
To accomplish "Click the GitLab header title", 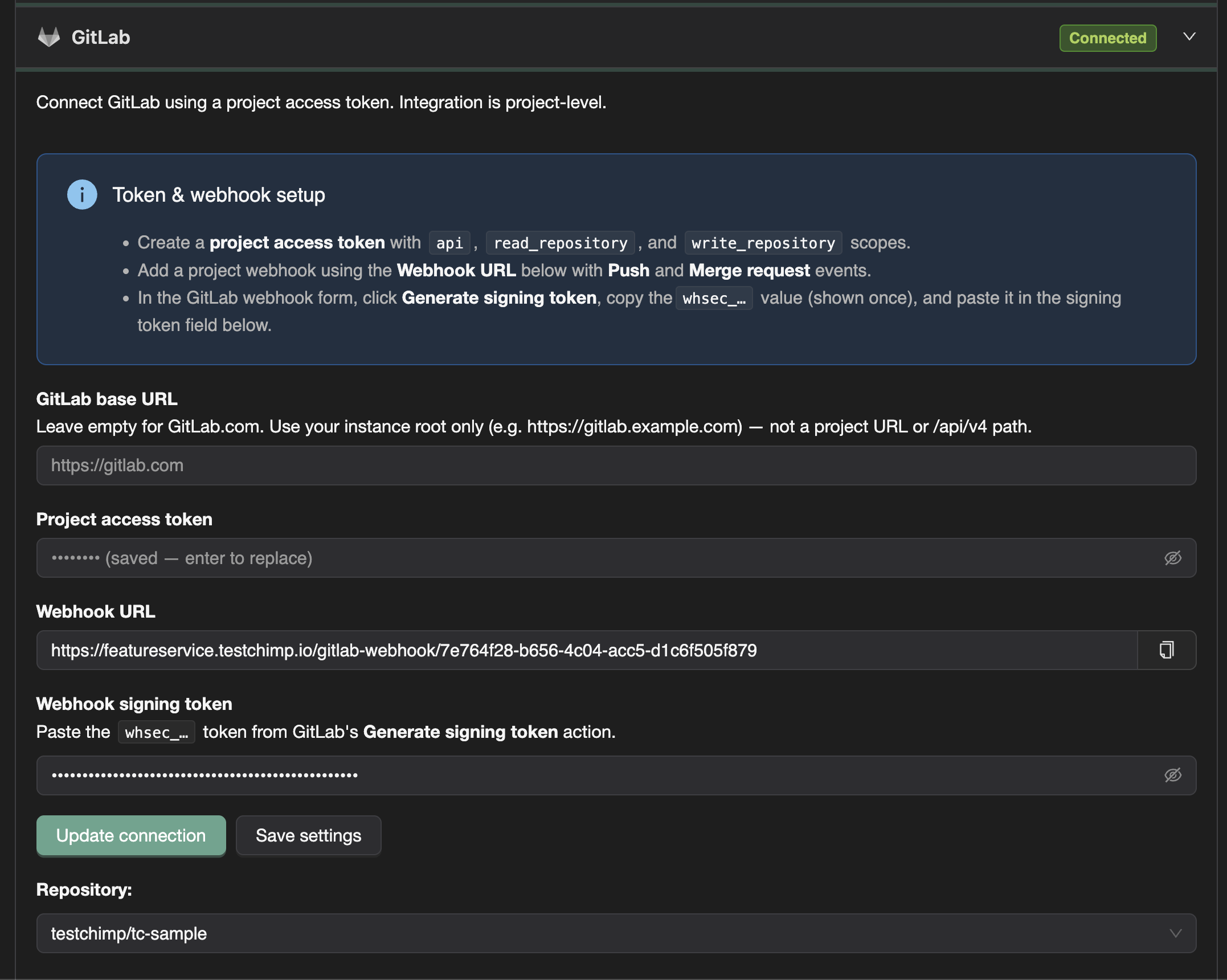I will pyautogui.click(x=101, y=38).
